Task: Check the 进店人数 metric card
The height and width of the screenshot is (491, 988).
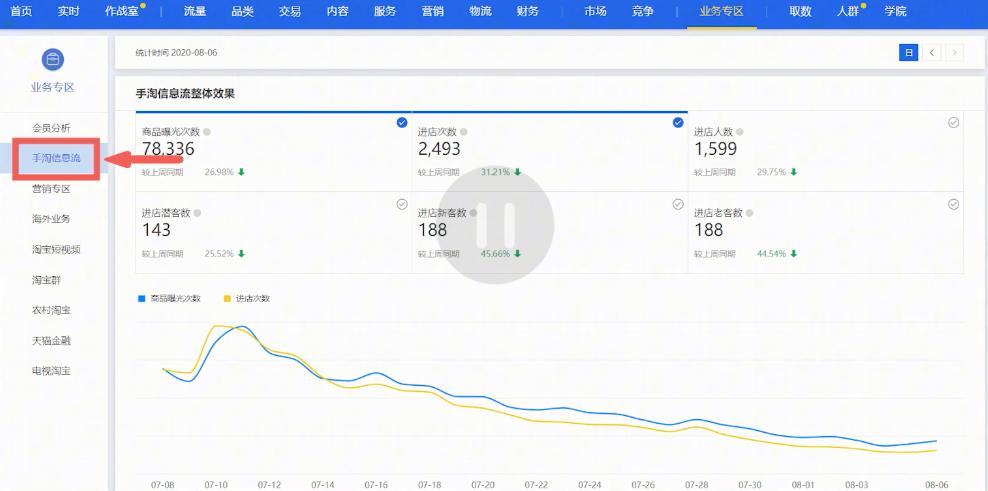Action: tap(953, 122)
